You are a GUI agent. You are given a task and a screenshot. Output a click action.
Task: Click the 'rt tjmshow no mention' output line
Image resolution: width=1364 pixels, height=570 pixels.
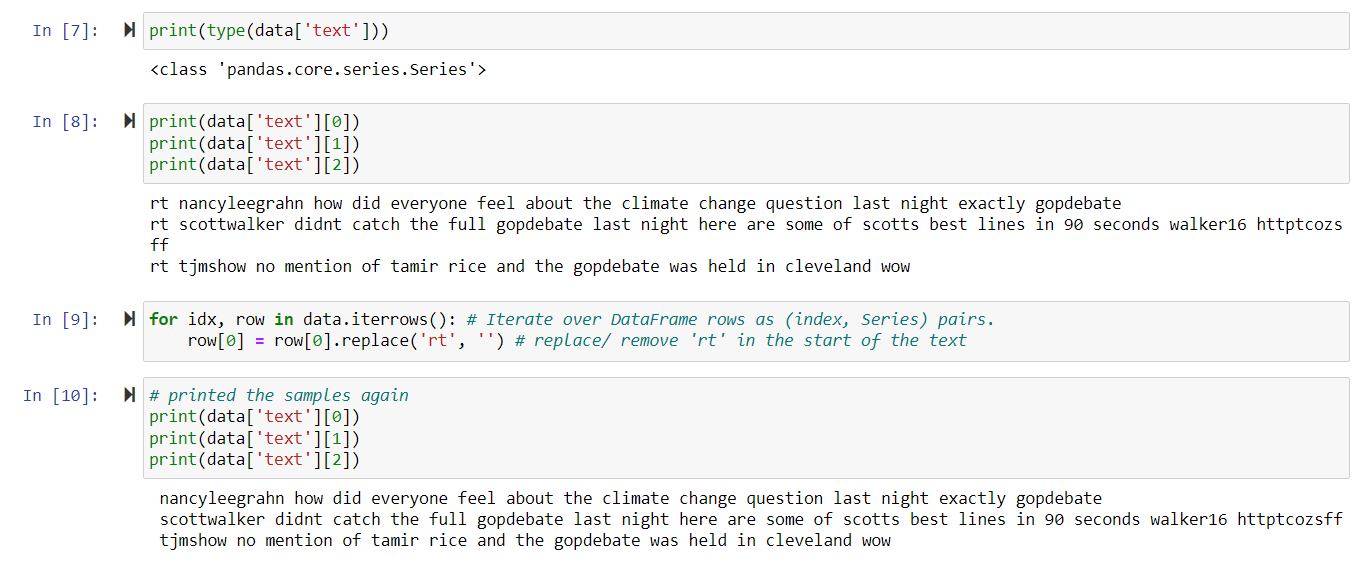pos(529,267)
